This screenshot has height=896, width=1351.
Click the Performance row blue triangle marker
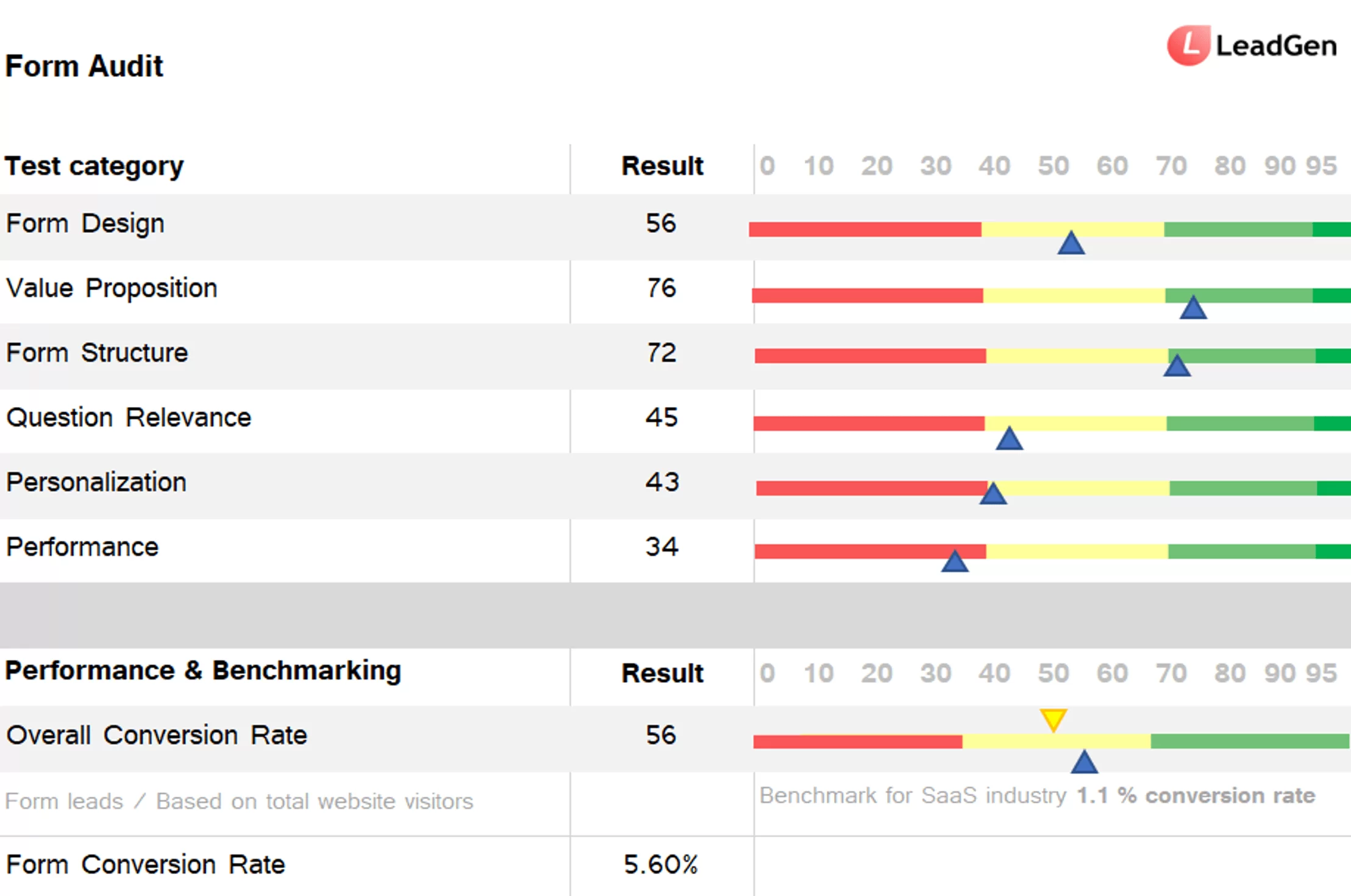(x=954, y=562)
